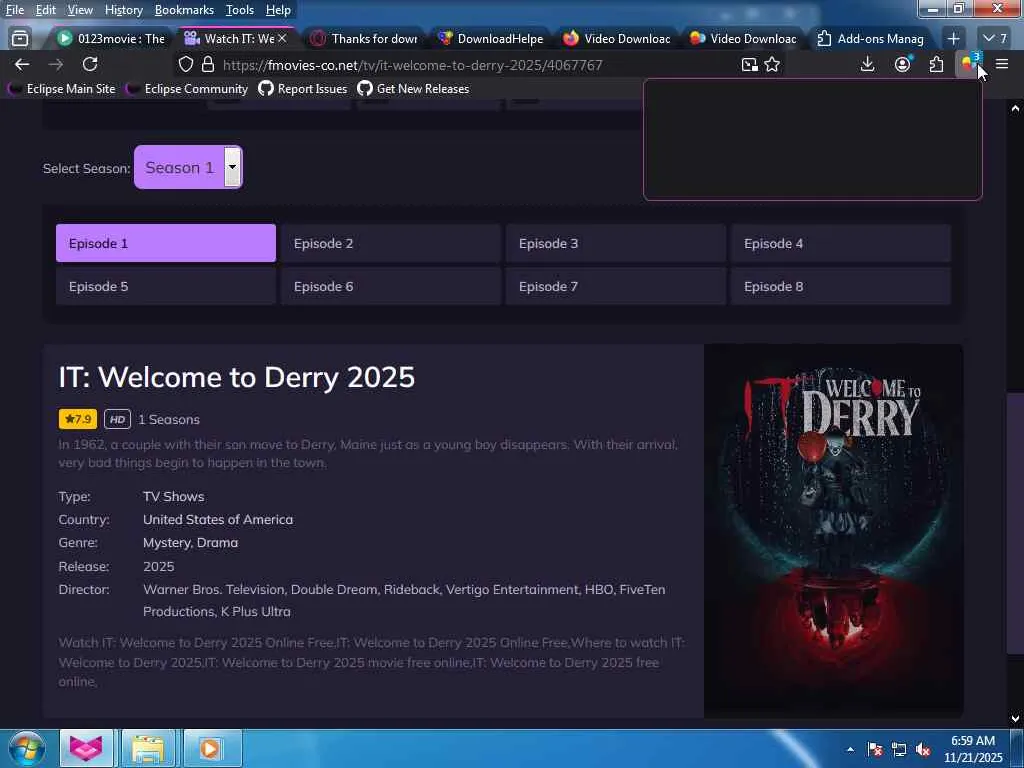Open the pink taskbar browser icon
Screen dimensions: 1024x768
(86, 748)
